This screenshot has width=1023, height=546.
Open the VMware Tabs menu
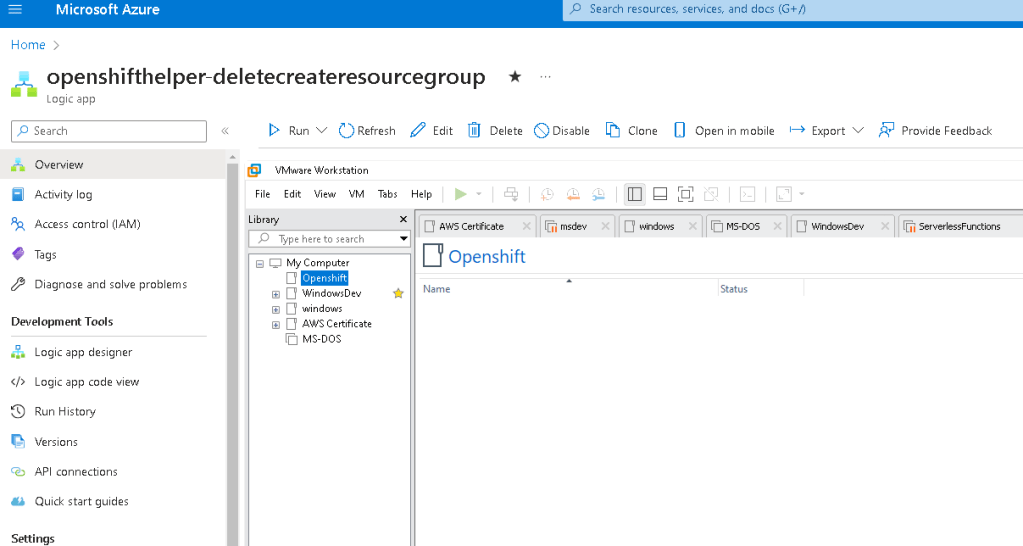pos(388,194)
